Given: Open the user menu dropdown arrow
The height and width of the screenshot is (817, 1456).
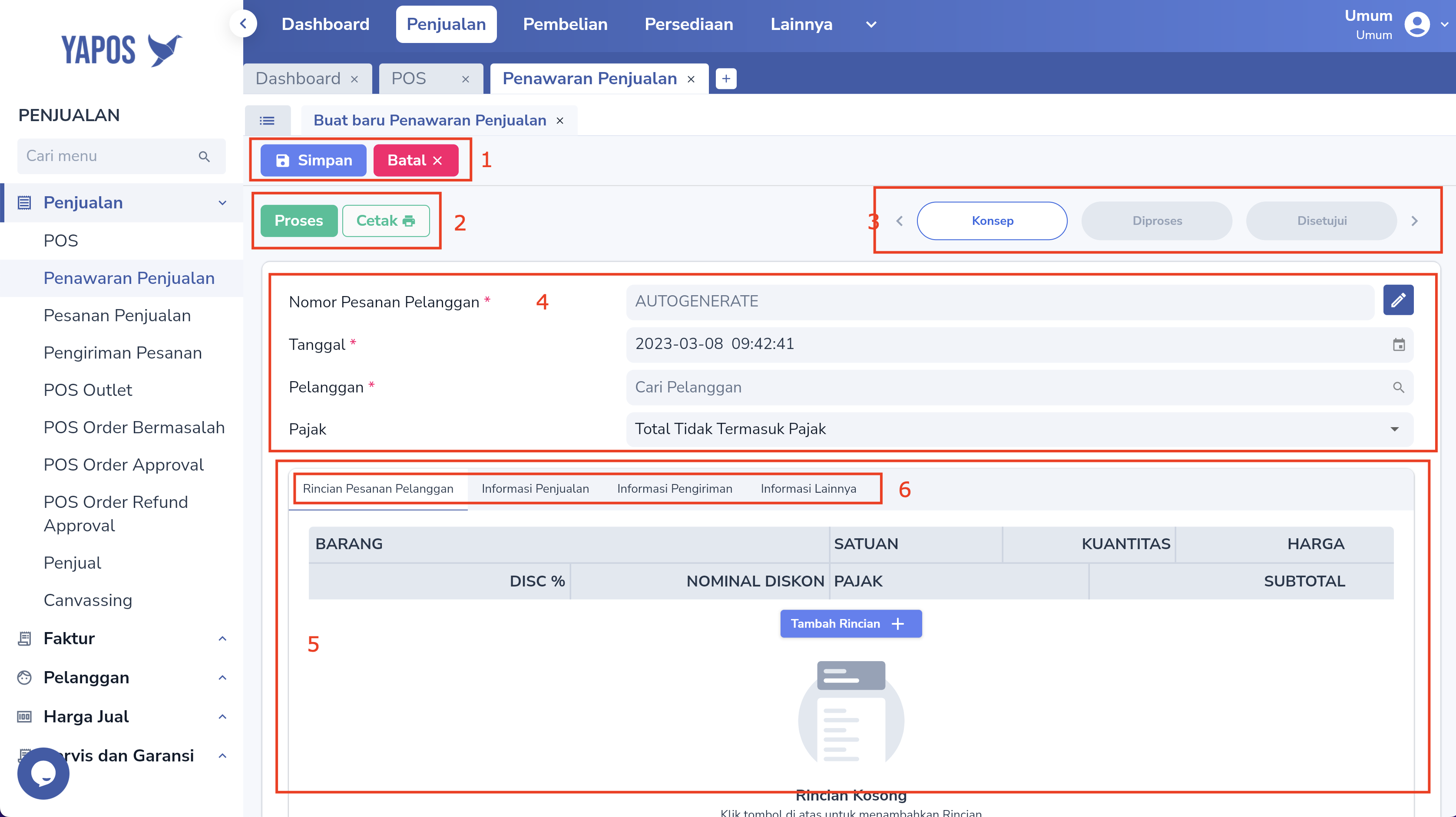Looking at the screenshot, I should [x=1444, y=24].
